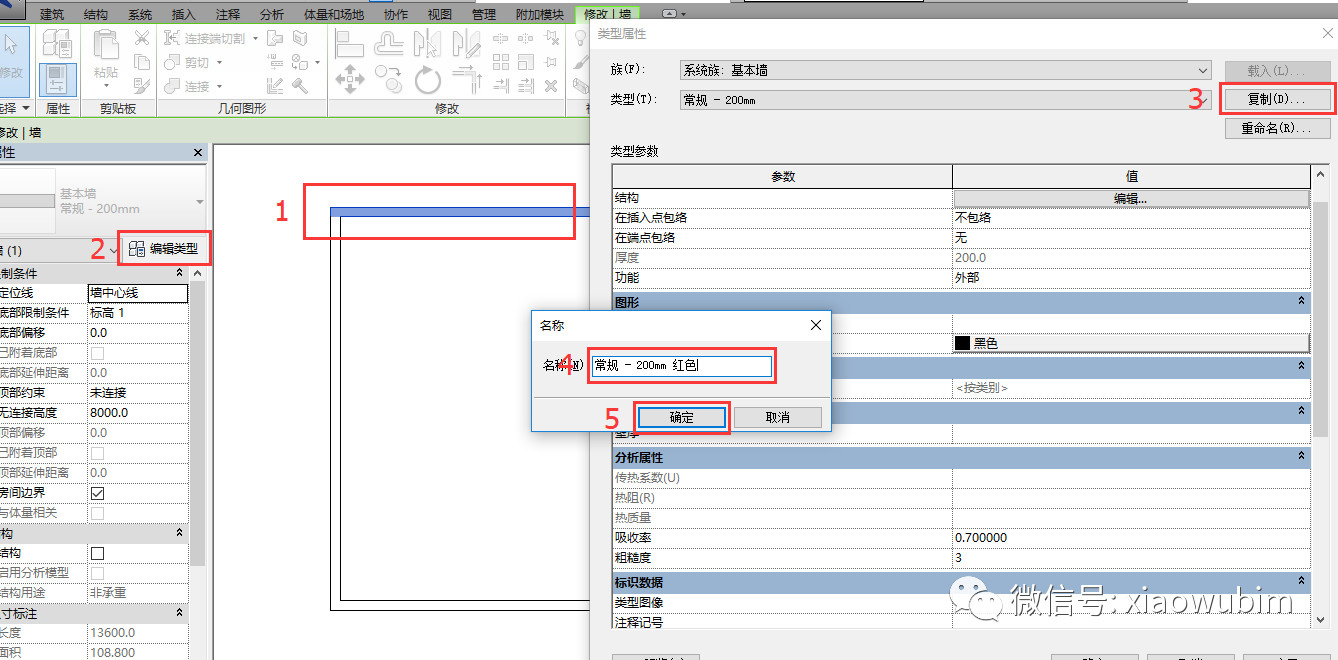The height and width of the screenshot is (660, 1338).
Task: Click the 重命名(R)... button
Action: click(x=1278, y=129)
